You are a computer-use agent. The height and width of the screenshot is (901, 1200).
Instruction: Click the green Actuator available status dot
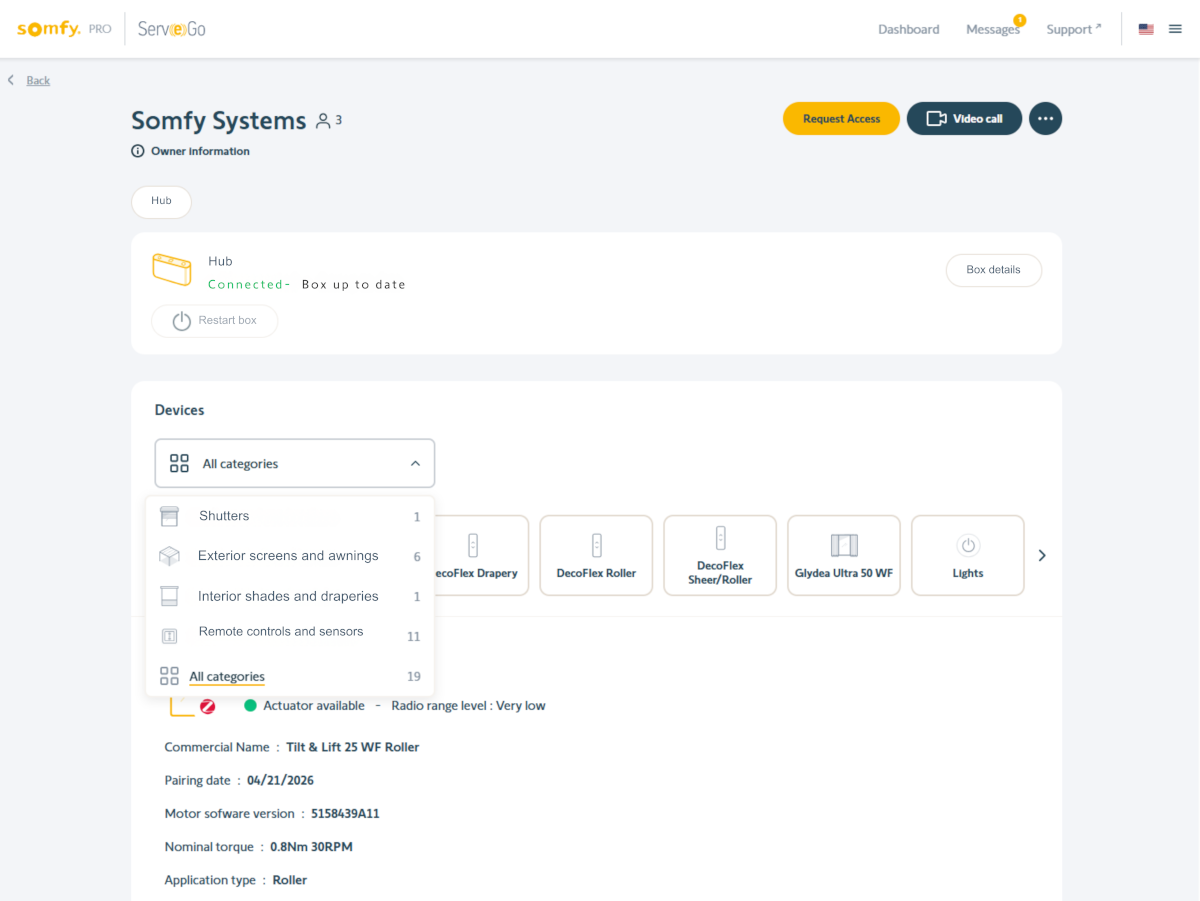pyautogui.click(x=251, y=705)
